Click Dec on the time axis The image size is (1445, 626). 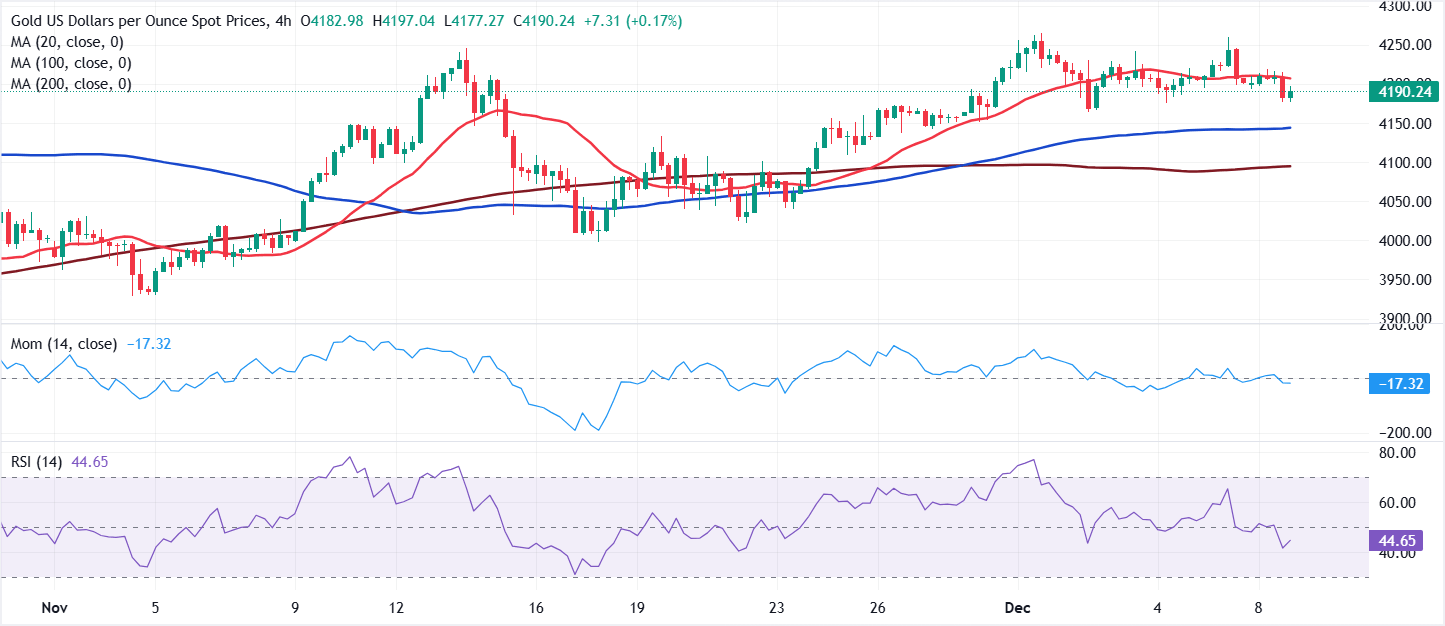click(1017, 606)
